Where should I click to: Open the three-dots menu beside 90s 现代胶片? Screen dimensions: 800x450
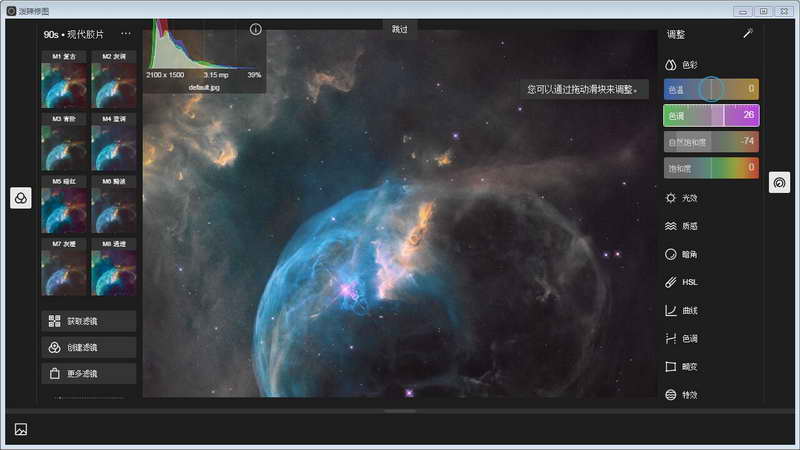[x=126, y=34]
